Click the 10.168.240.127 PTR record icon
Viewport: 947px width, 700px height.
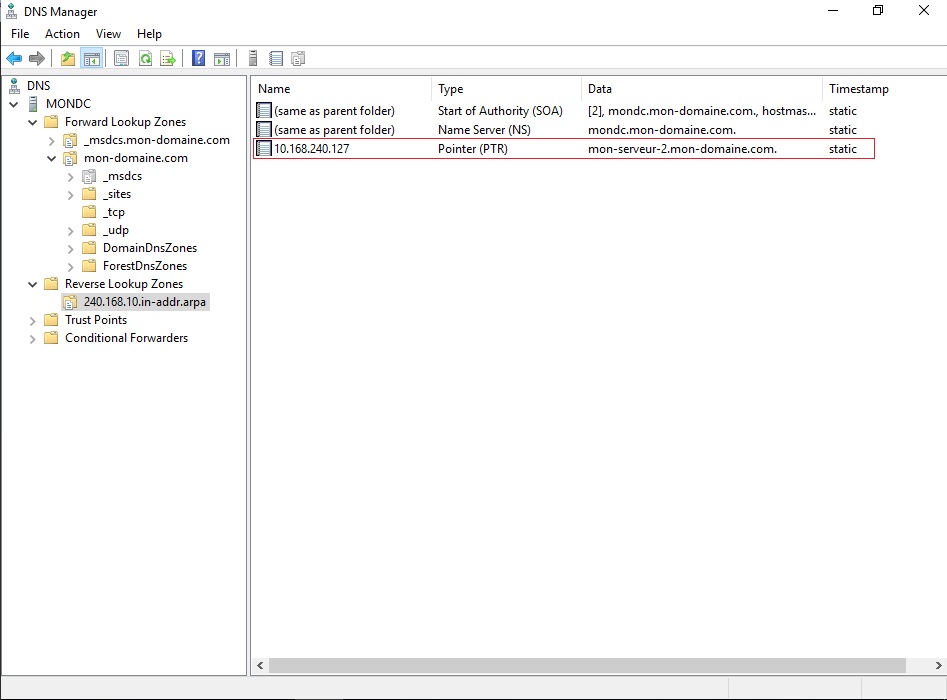[x=264, y=149]
